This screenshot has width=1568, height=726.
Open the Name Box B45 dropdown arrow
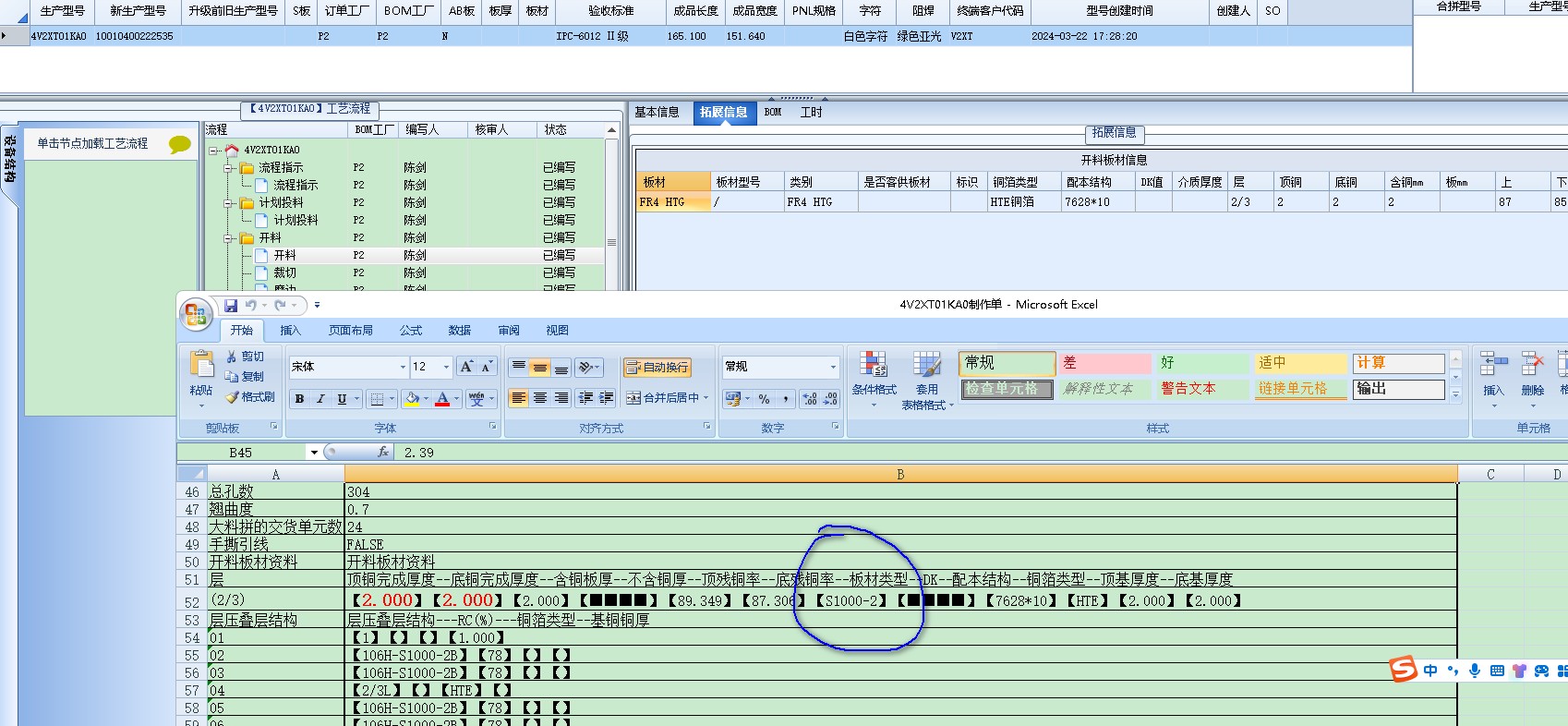(314, 453)
